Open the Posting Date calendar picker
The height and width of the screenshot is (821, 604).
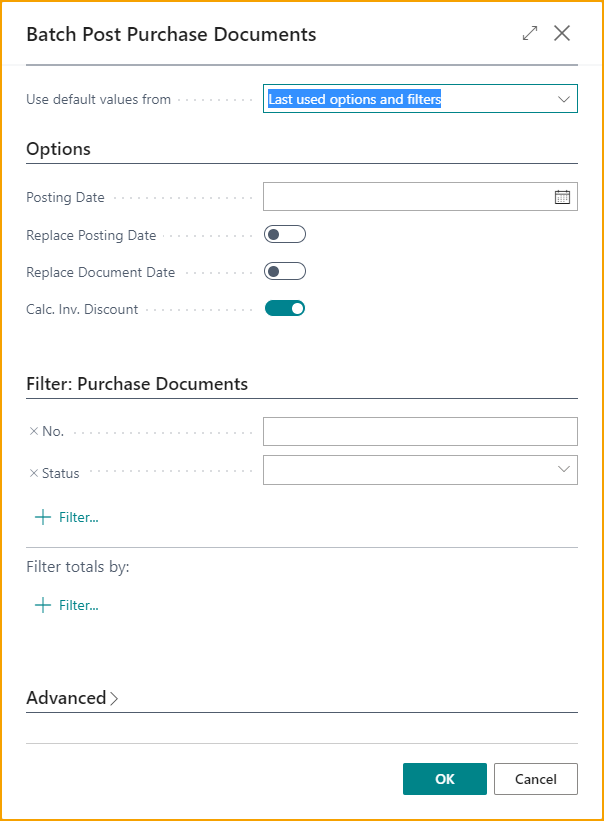(563, 196)
